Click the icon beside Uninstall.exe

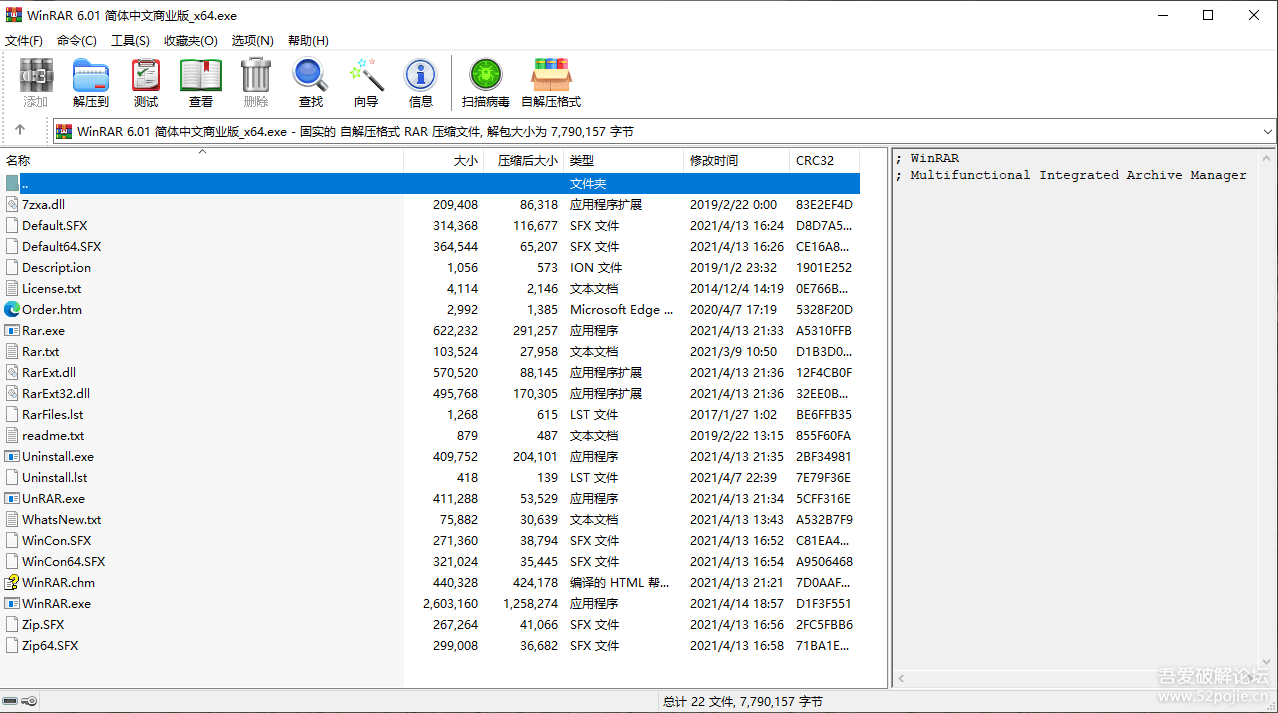(x=12, y=457)
